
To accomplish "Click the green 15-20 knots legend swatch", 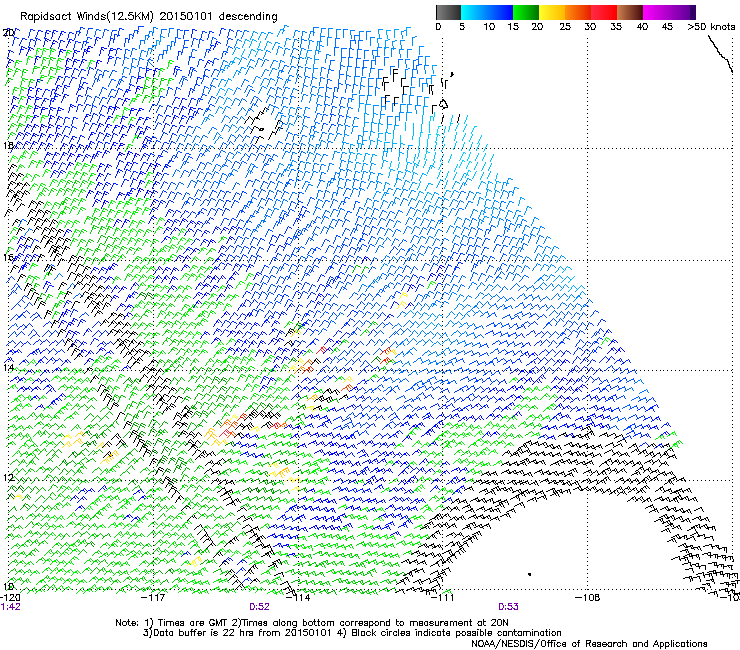I will 526,12.
